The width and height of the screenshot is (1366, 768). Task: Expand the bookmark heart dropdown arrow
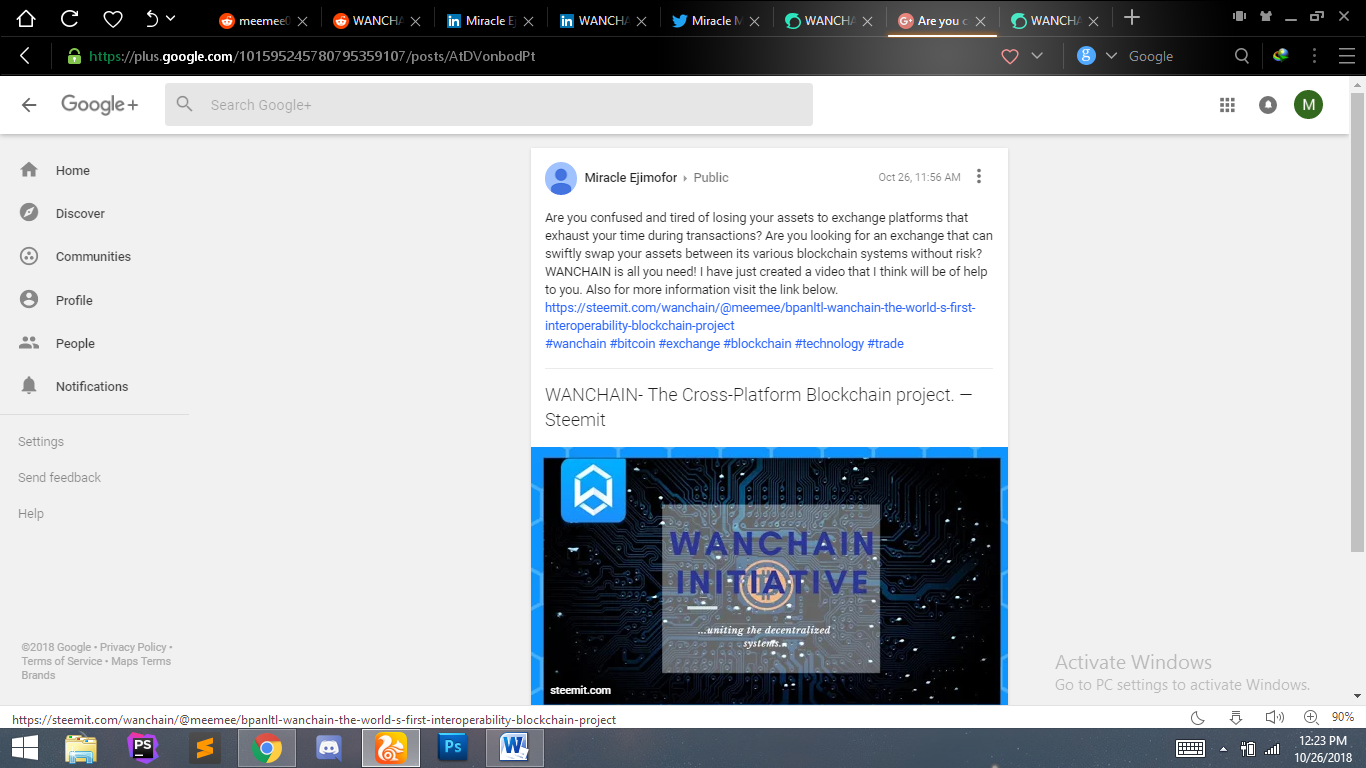point(1037,56)
